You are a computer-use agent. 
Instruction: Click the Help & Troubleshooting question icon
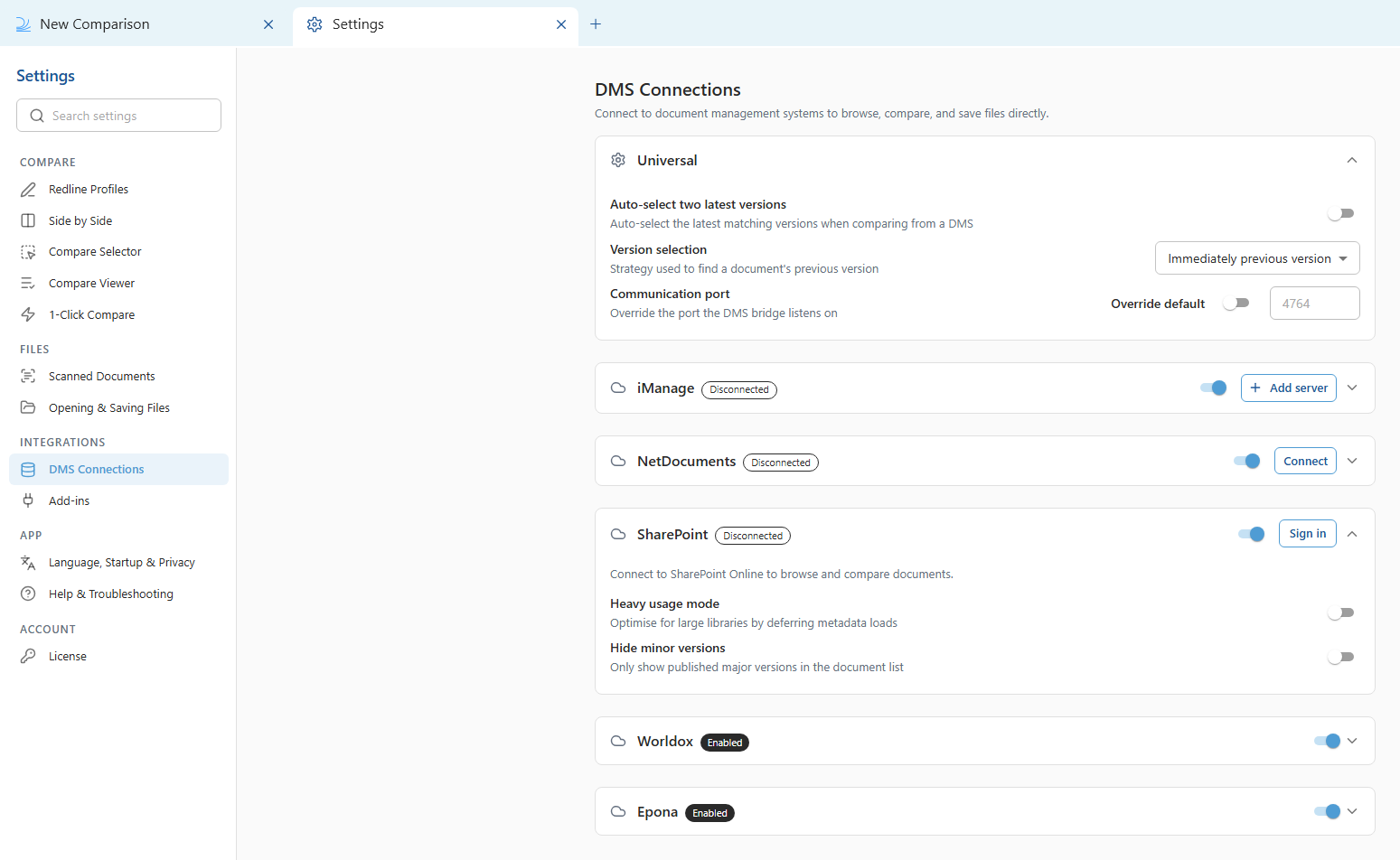(28, 594)
